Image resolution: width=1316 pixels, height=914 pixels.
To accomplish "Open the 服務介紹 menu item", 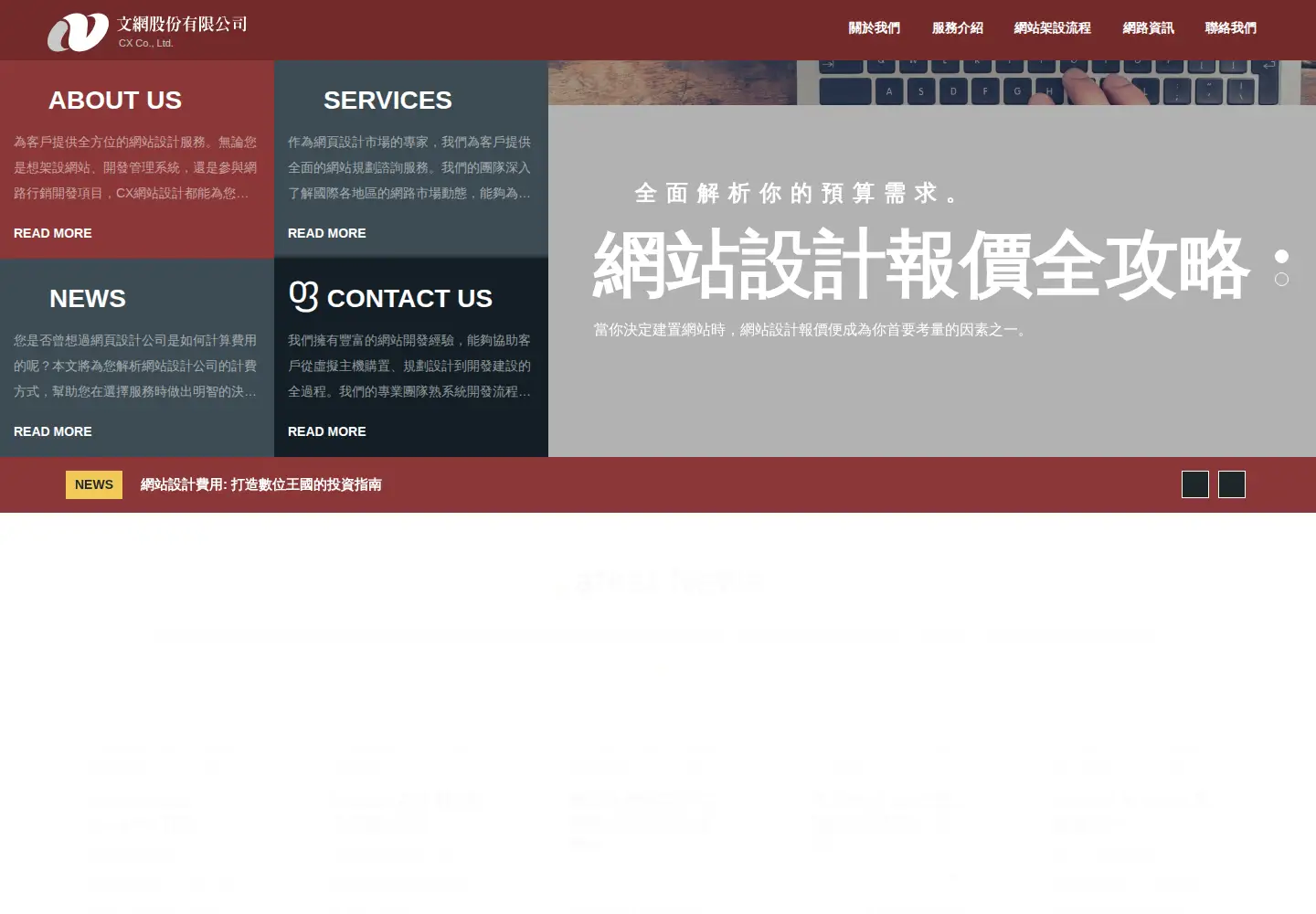I will (x=958, y=28).
